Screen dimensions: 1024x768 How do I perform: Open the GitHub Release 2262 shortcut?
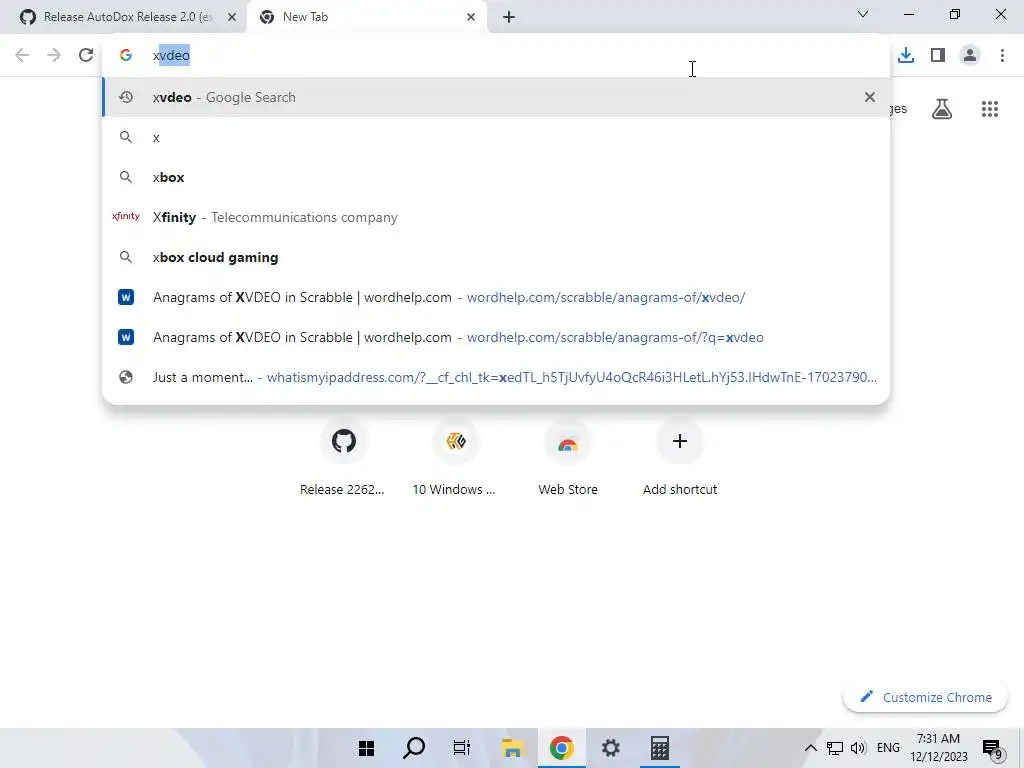(x=343, y=456)
